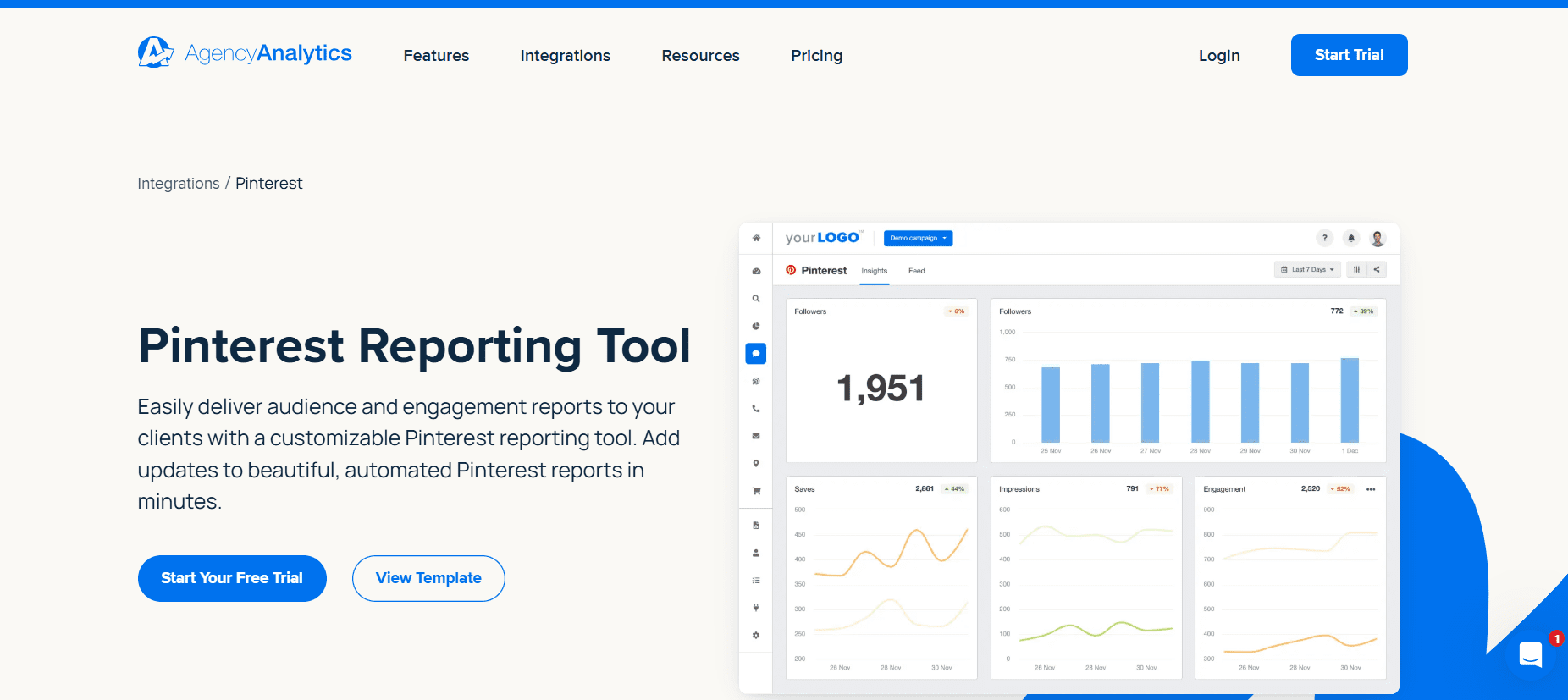Click the Pinterest logo icon in dashboard
The width and height of the screenshot is (1568, 700).
(791, 270)
